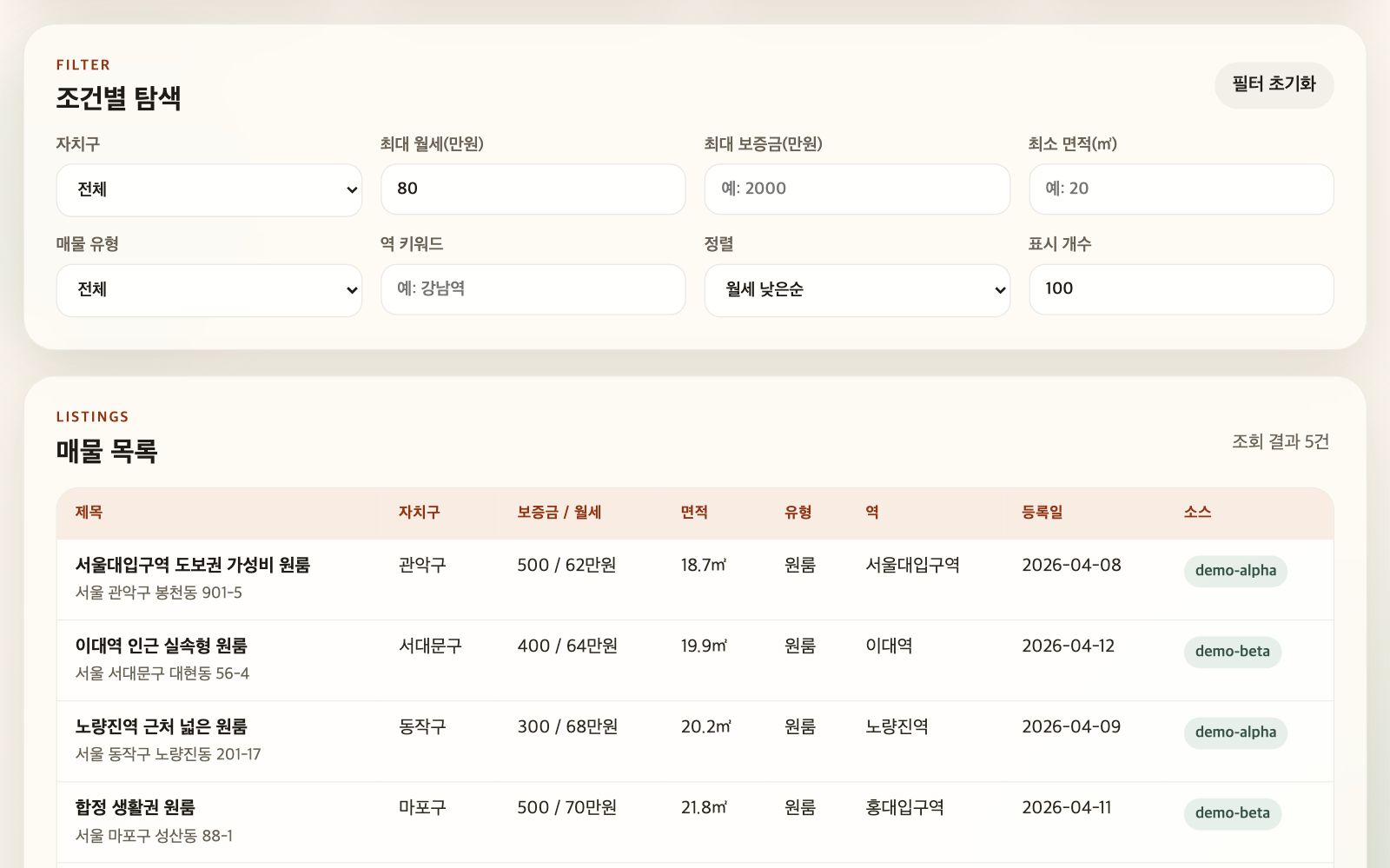Open the 자치구 dropdown
Screen dimensions: 1390x868
(209, 189)
